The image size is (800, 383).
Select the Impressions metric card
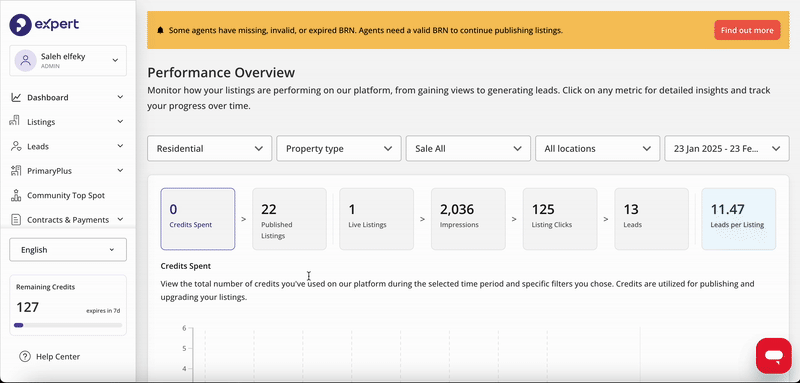coord(468,219)
